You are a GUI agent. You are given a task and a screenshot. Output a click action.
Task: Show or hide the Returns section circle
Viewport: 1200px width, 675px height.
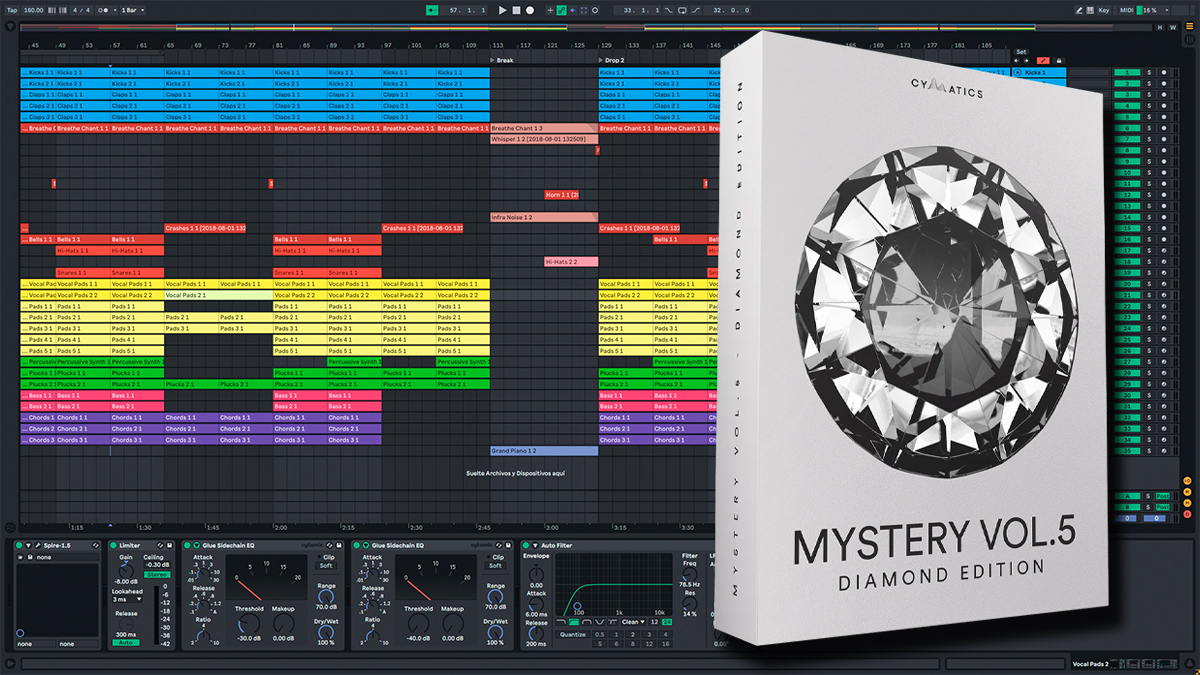pos(1187,492)
